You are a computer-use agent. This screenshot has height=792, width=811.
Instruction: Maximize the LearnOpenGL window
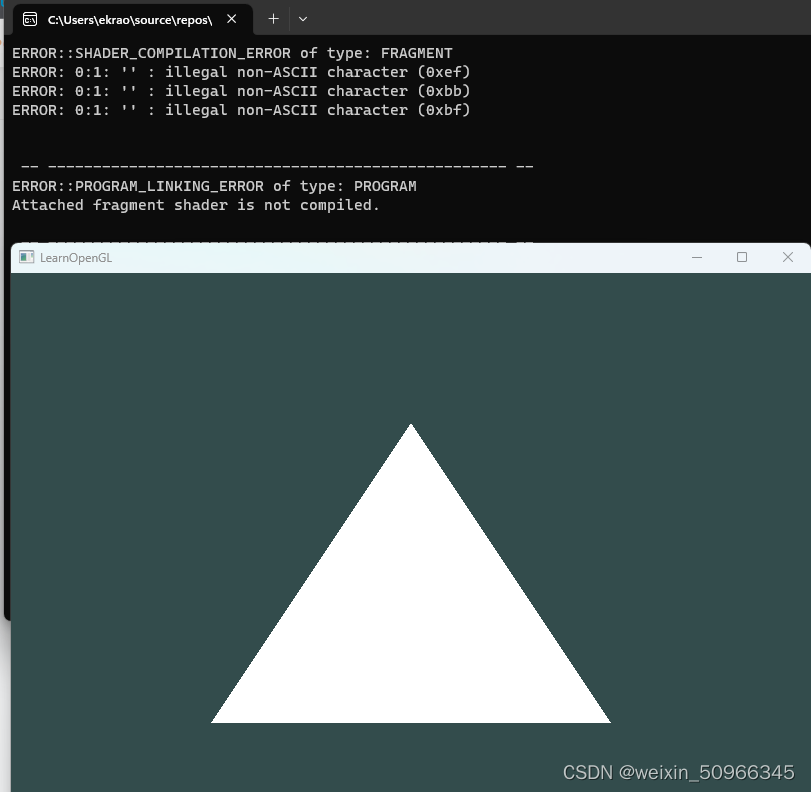tap(741, 257)
